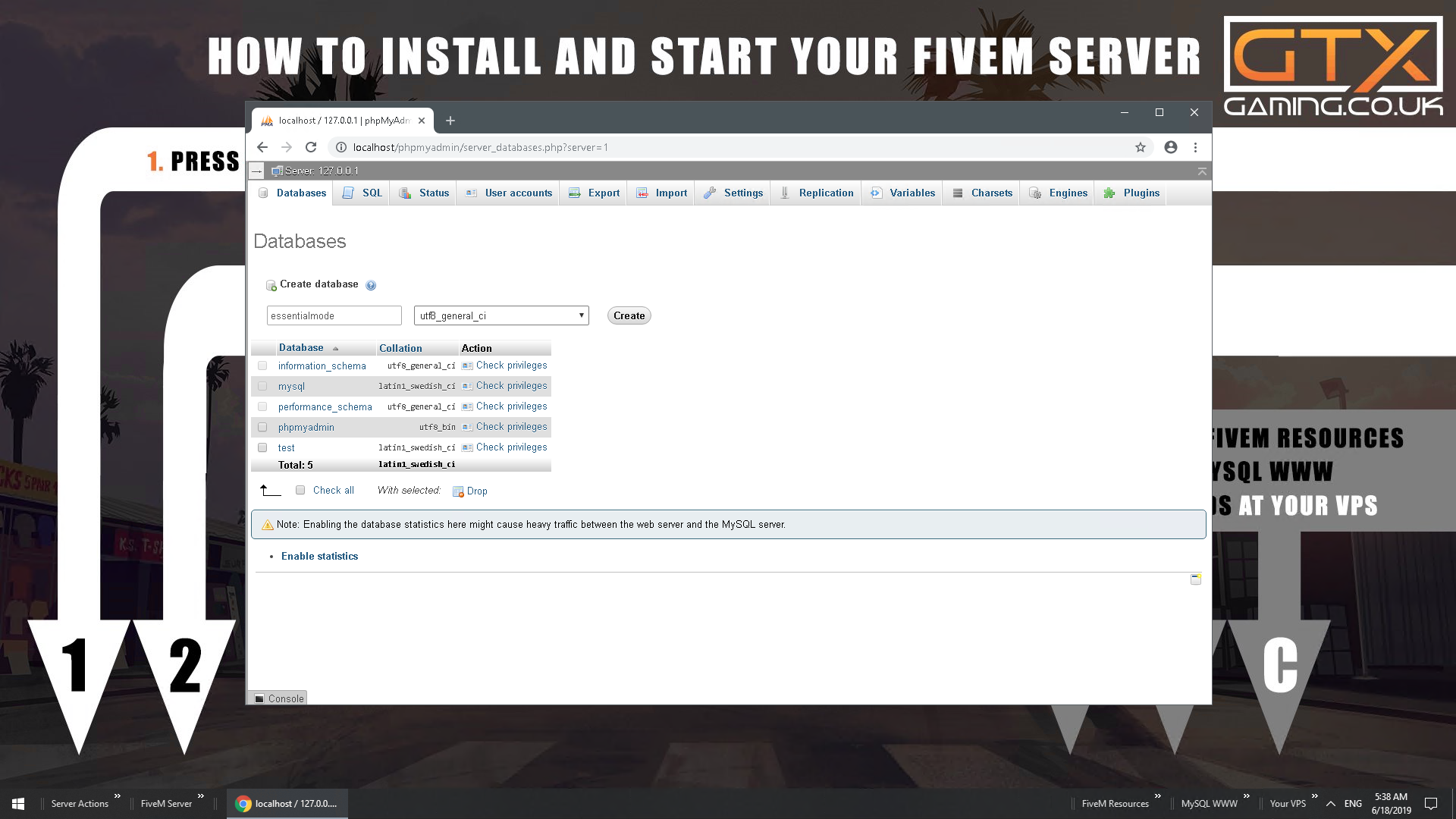The image size is (1456, 819).
Task: Expand MySQL WWW toolbar chevron
Action: click(1246, 795)
